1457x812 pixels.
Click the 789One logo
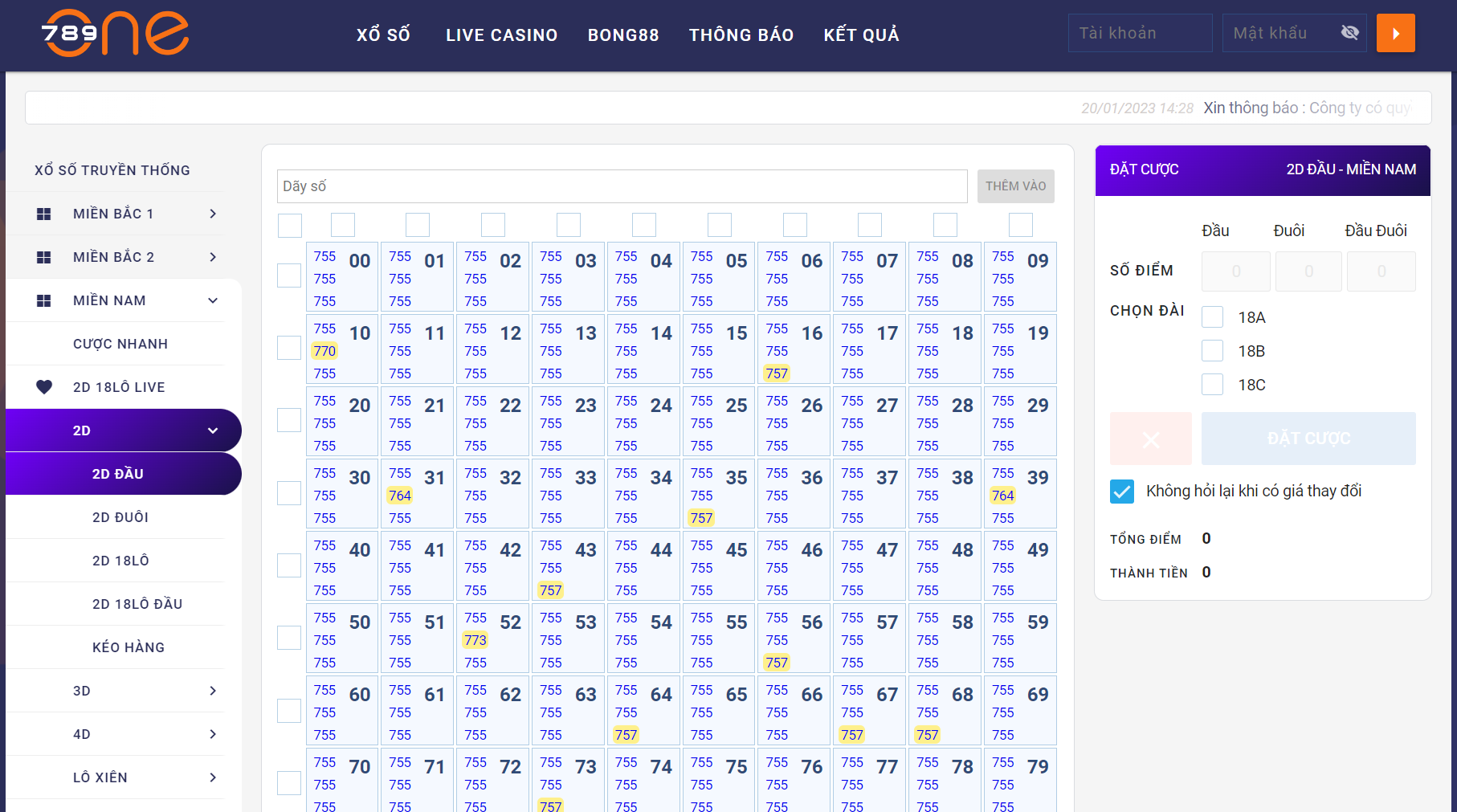click(115, 33)
